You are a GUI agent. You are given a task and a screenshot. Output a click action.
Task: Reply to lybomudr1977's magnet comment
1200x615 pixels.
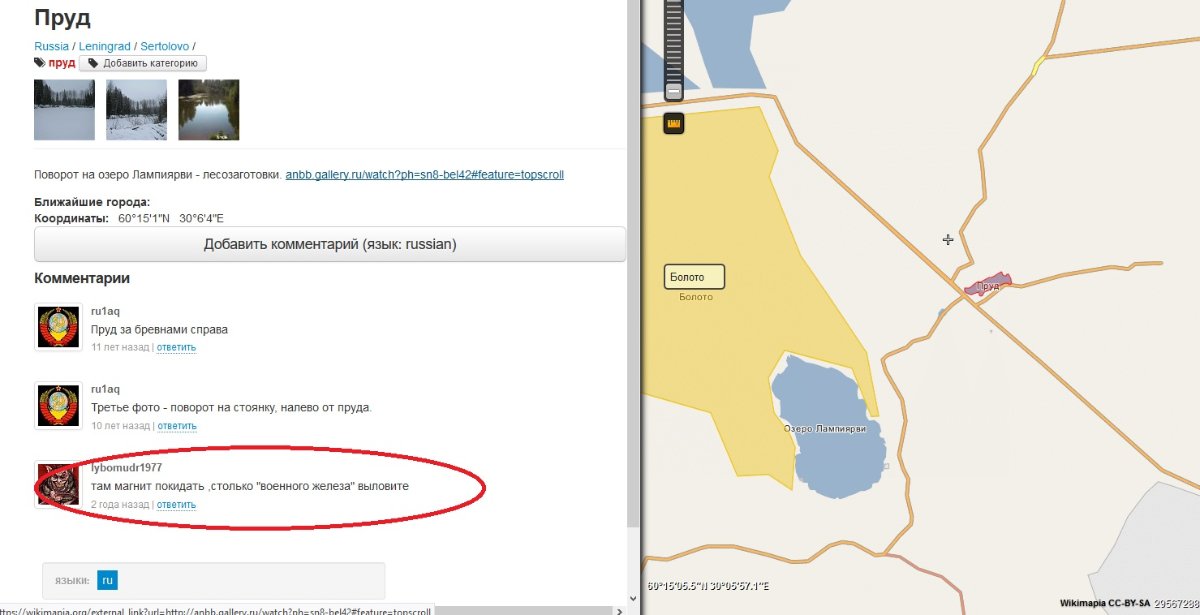tap(176, 505)
